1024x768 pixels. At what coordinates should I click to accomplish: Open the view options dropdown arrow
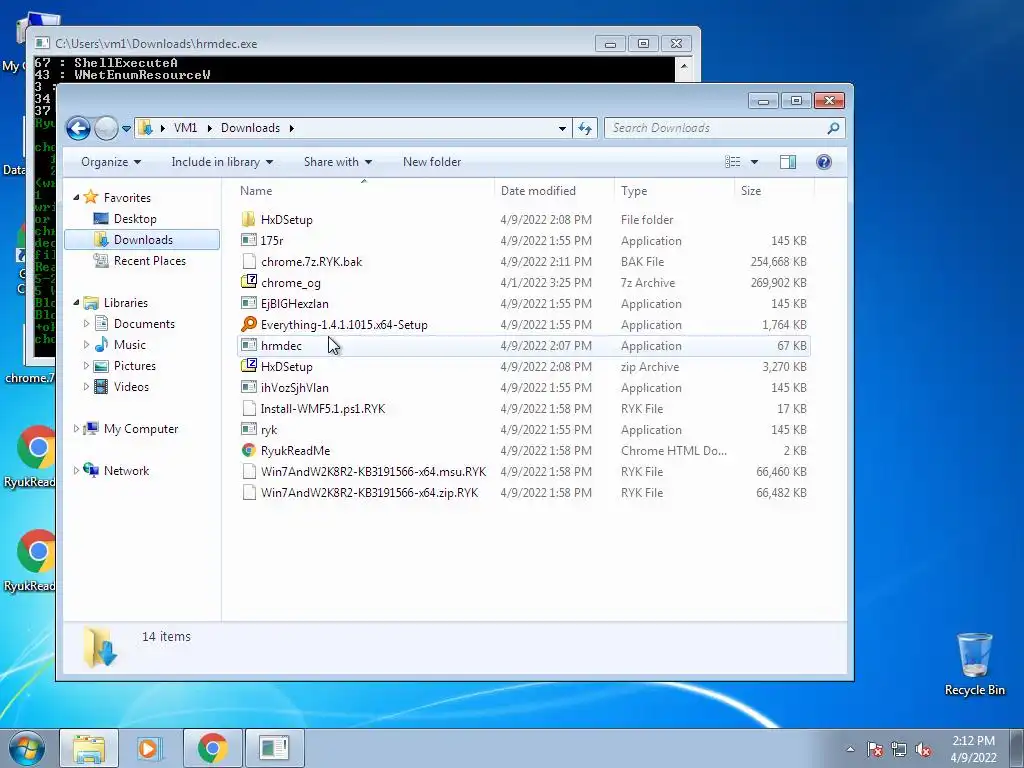click(754, 162)
